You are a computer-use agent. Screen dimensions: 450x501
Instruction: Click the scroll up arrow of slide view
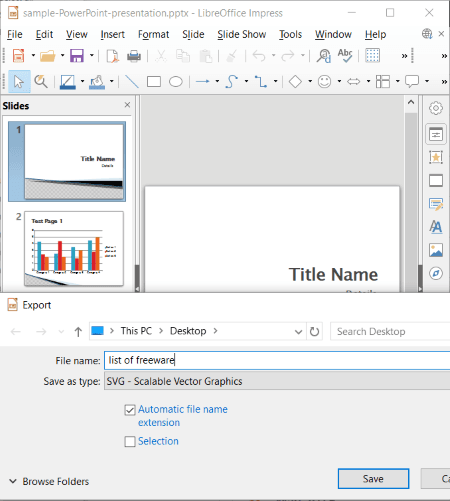pos(411,102)
